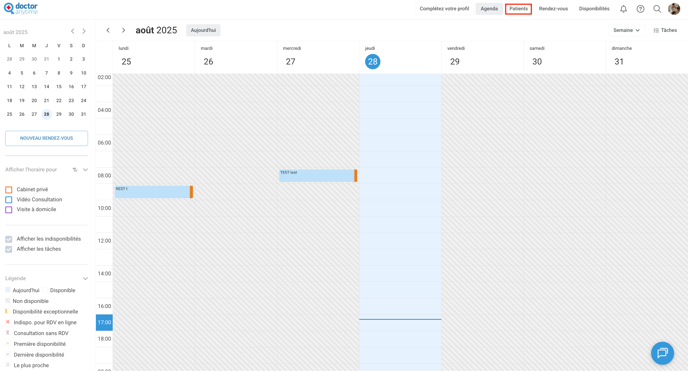
Task: Click the août 2025 mini calendar title
Action: [15, 32]
